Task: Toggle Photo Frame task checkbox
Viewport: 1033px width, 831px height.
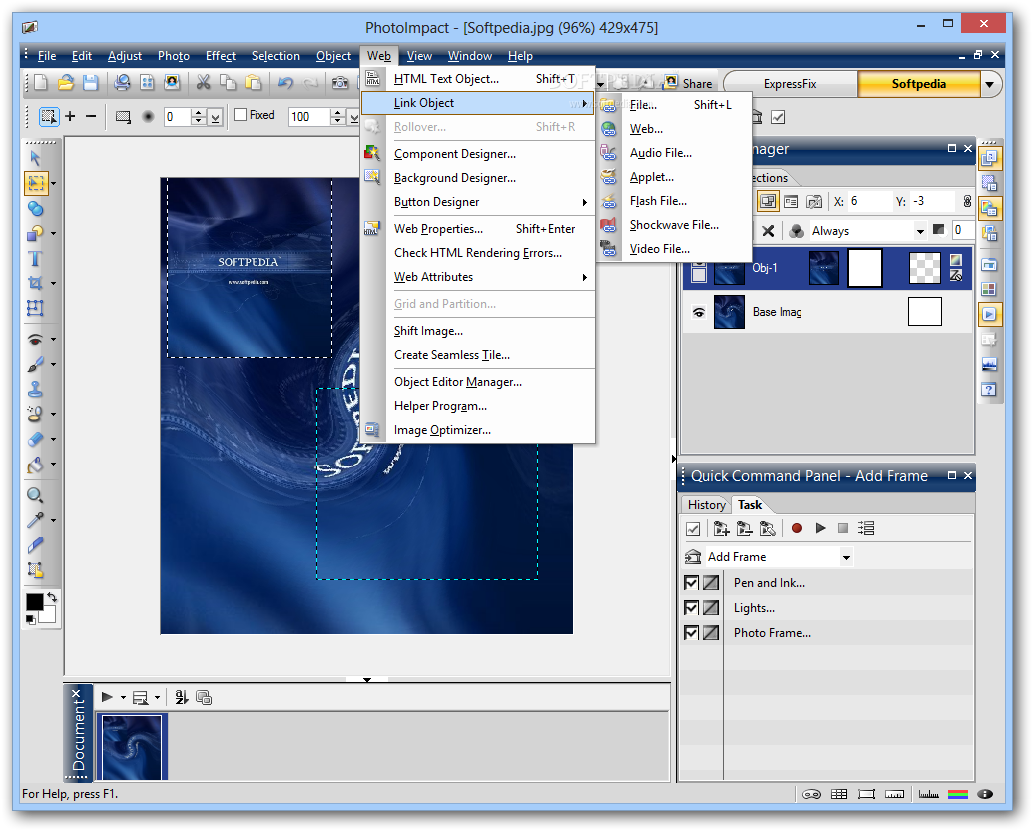Action: [x=691, y=633]
